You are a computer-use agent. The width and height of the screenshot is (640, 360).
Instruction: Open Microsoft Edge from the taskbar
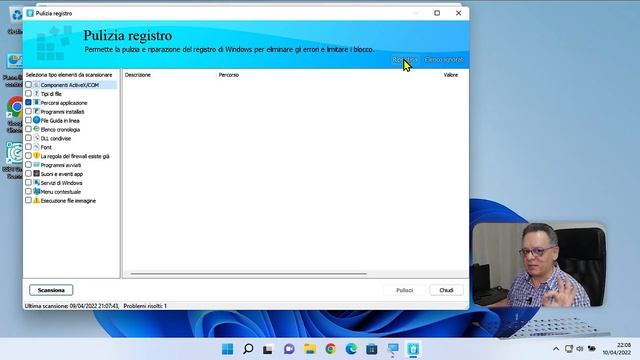point(351,349)
